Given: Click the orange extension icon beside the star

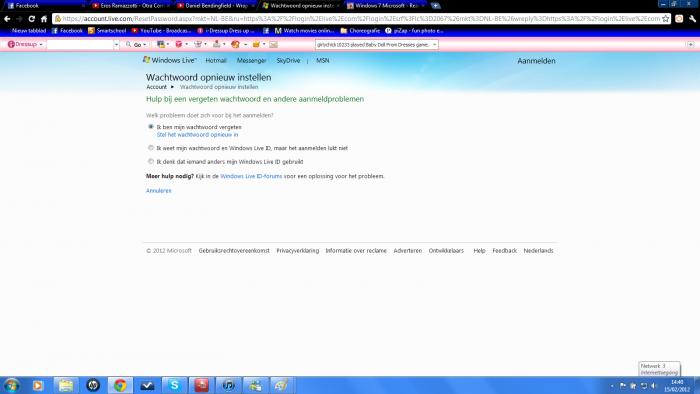Looking at the screenshot, I should (x=679, y=19).
